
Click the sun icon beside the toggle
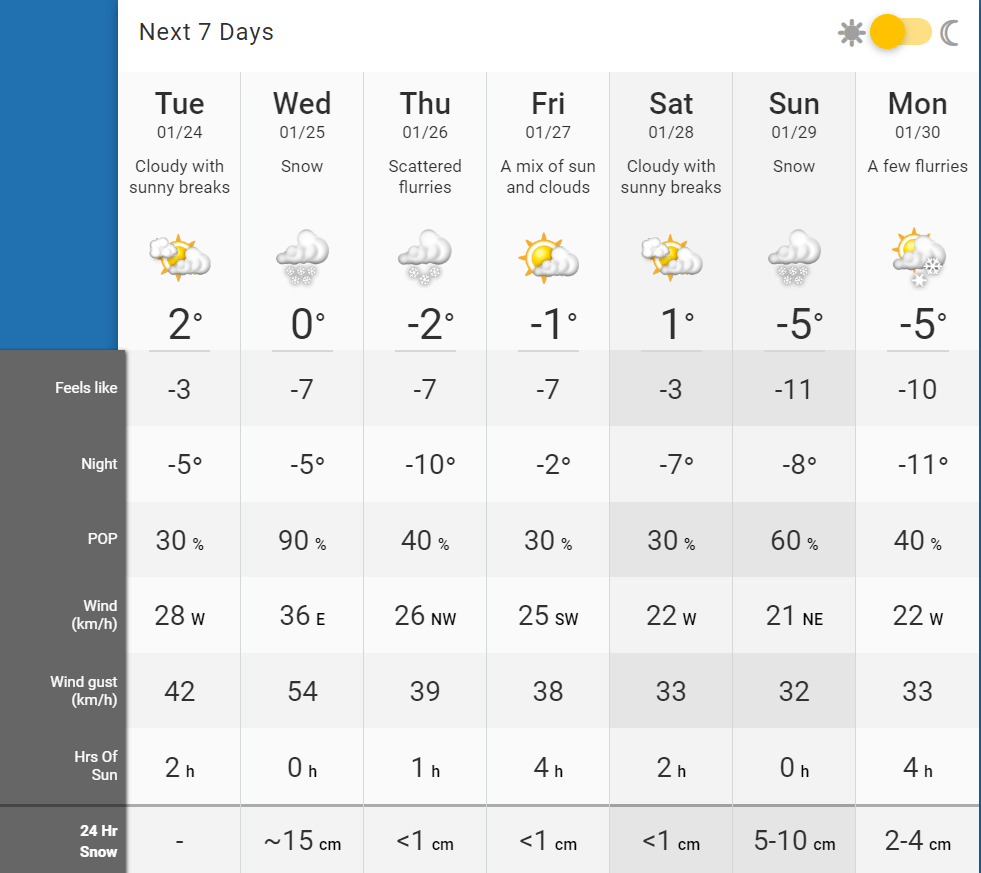(x=851, y=33)
